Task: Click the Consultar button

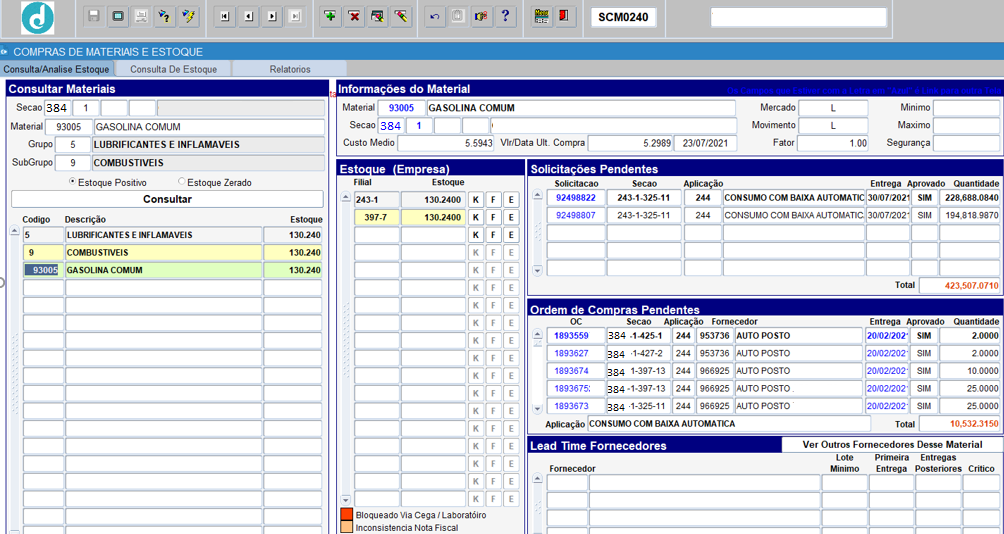Action: click(x=167, y=199)
